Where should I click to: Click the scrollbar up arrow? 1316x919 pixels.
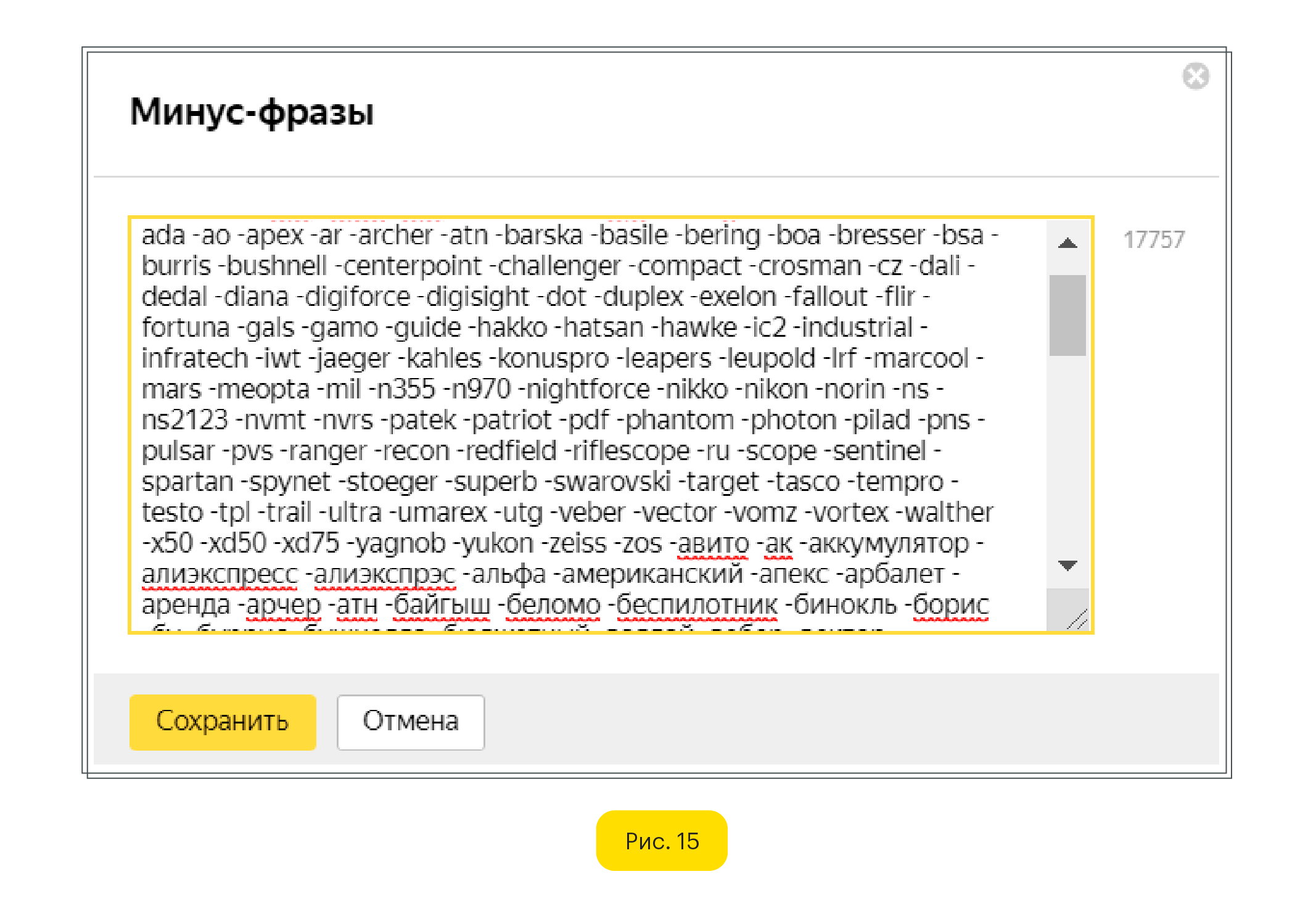[1067, 243]
